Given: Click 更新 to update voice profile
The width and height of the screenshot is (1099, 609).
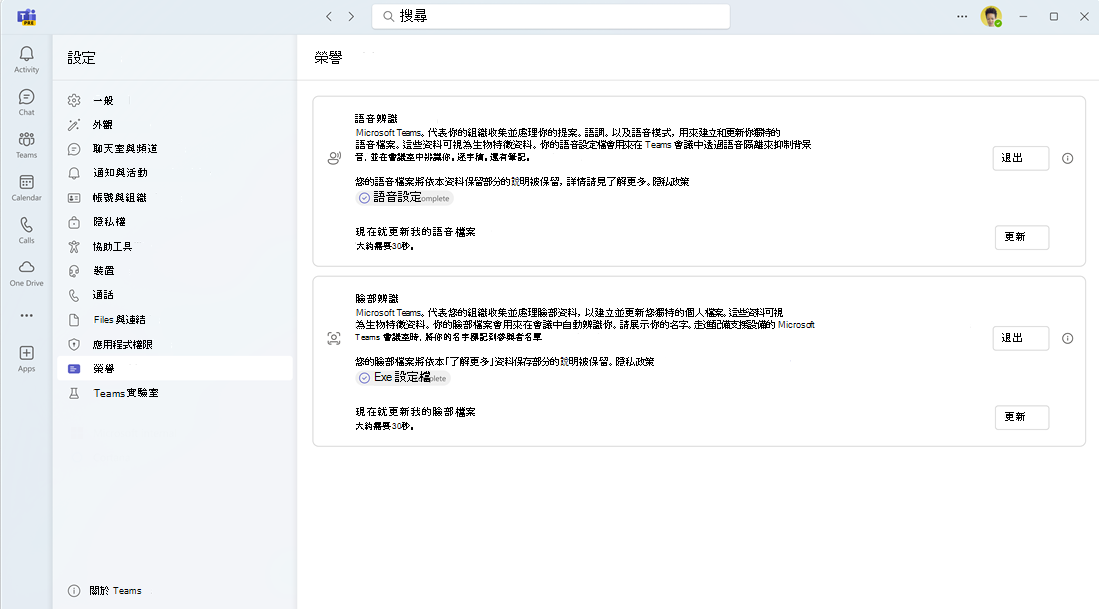Looking at the screenshot, I should click(1021, 237).
